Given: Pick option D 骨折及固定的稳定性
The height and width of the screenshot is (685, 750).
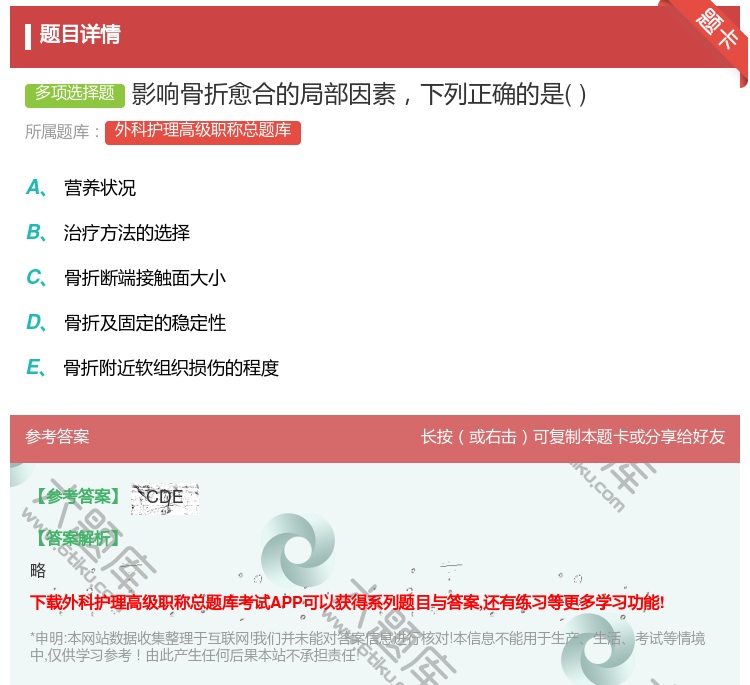Looking at the screenshot, I should tap(144, 323).
